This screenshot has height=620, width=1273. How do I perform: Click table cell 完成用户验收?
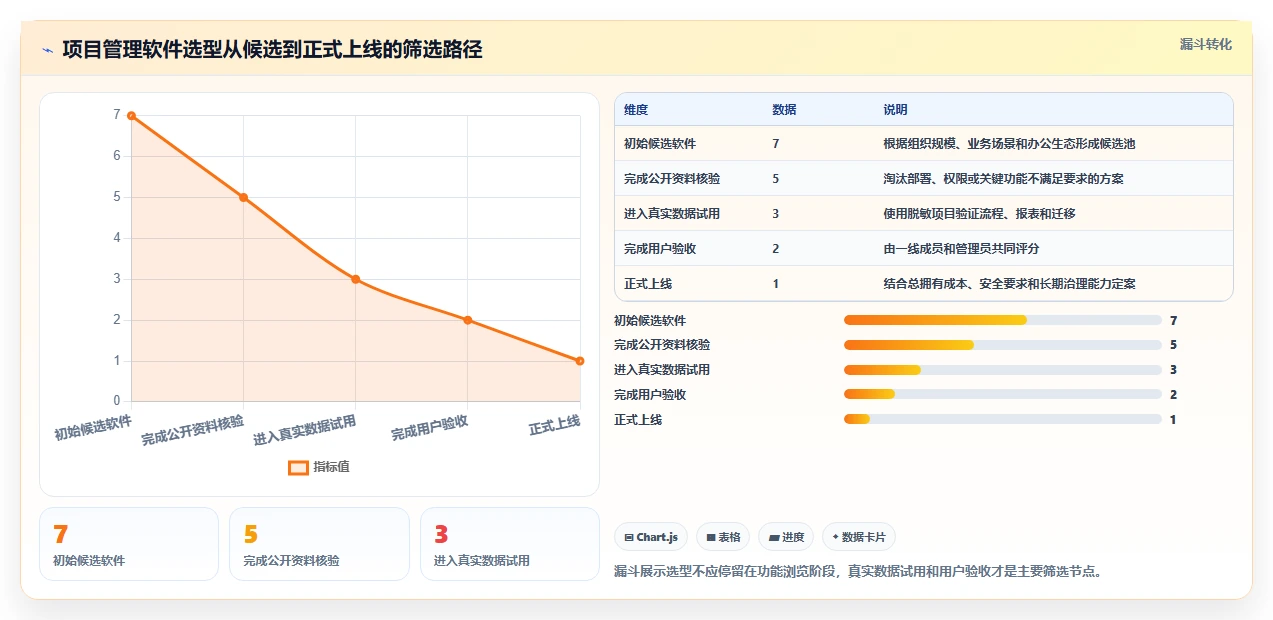coord(660,249)
